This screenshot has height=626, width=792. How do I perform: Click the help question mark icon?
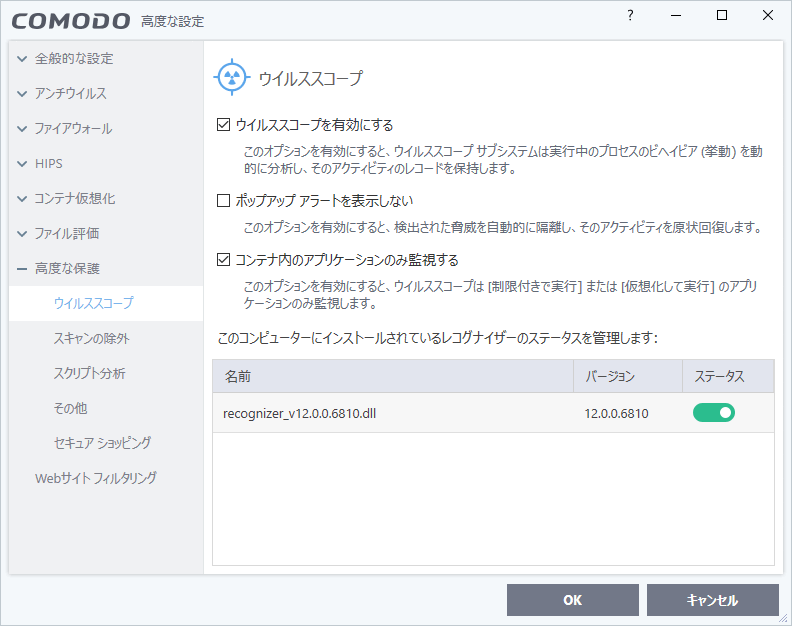point(630,16)
